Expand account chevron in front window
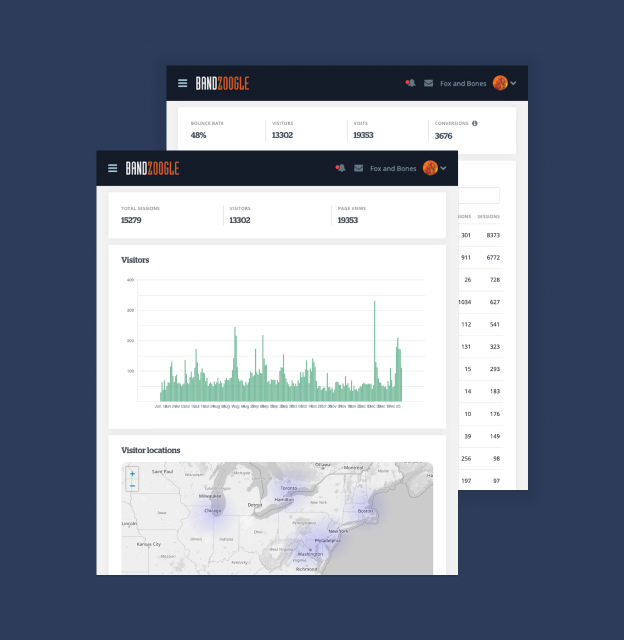This screenshot has width=624, height=640. click(443, 168)
